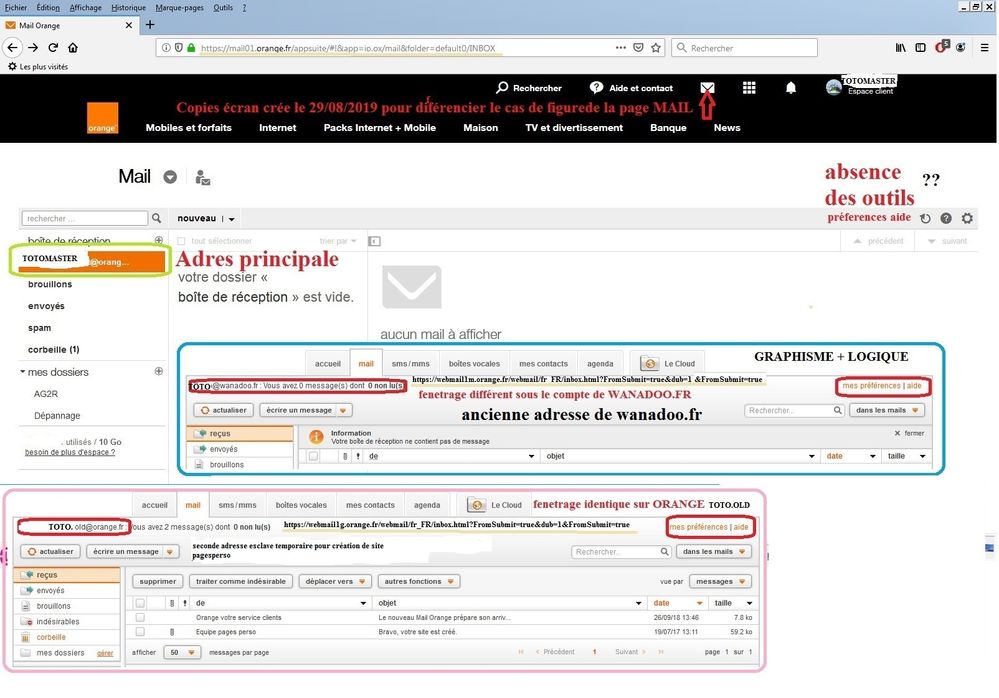
Task: Open the Firefox hamburger menu
Action: pyautogui.click(x=984, y=48)
